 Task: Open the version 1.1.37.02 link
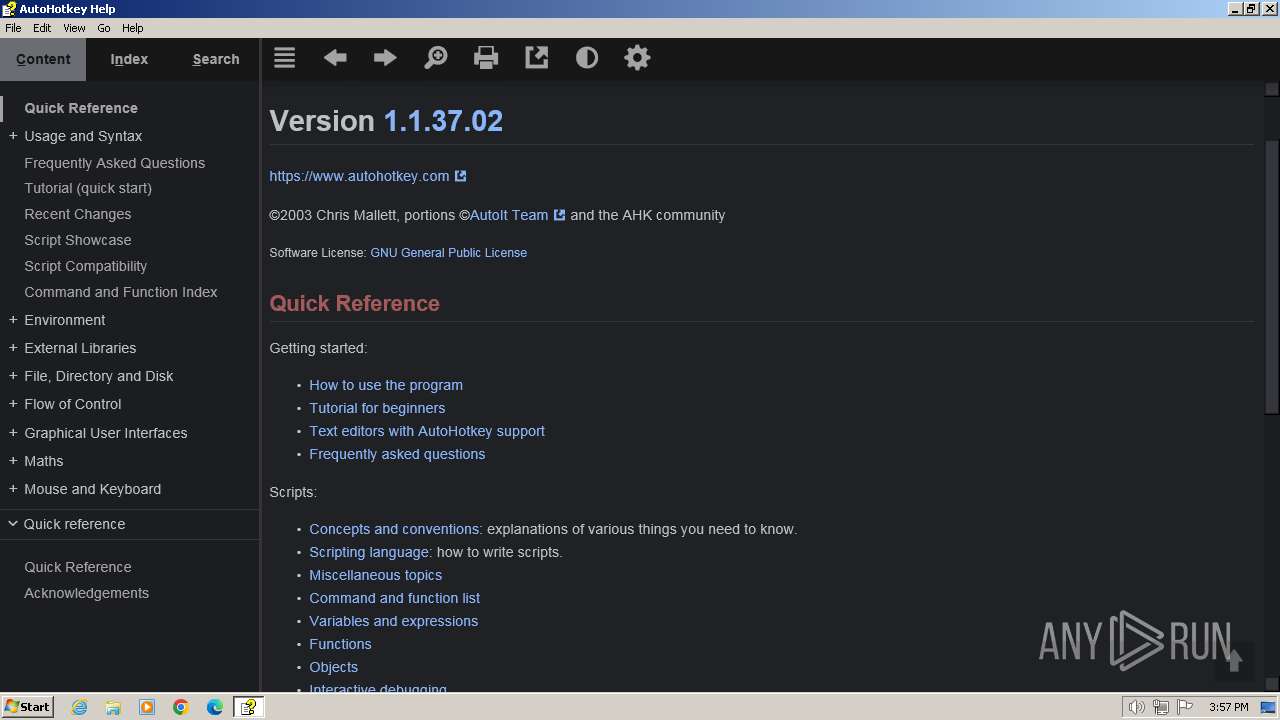(443, 121)
